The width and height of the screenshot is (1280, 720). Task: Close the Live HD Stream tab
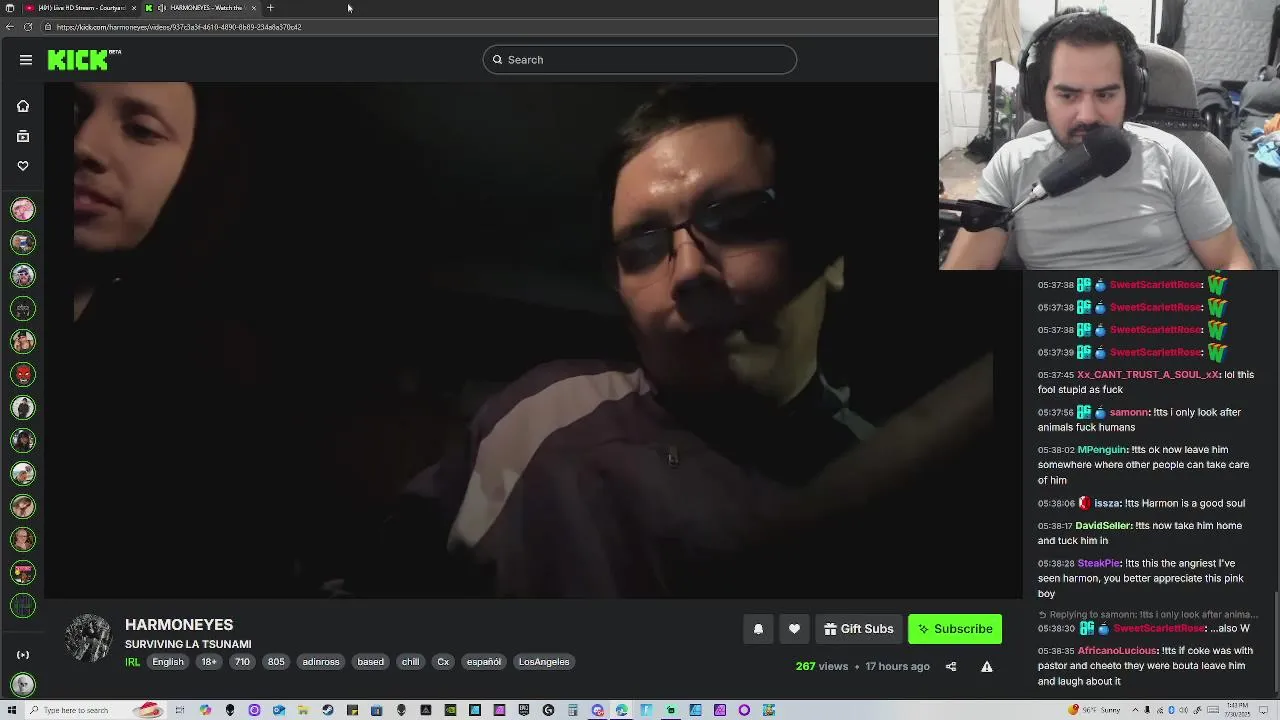pyautogui.click(x=134, y=8)
